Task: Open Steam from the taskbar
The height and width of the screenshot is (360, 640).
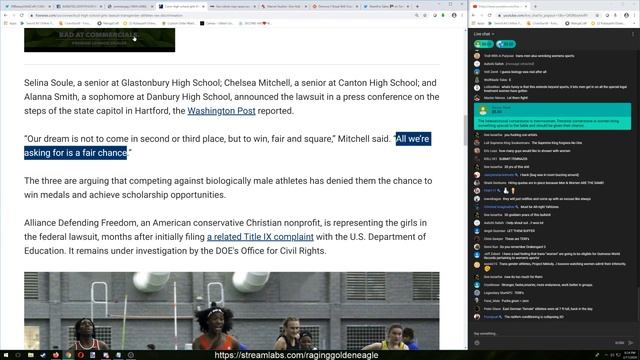Action: 43,355
